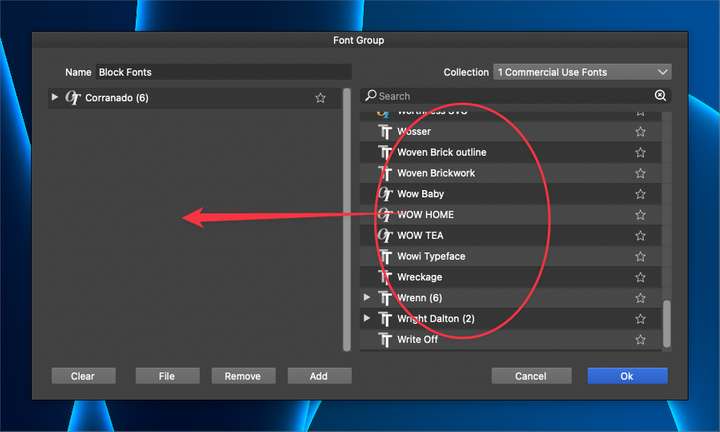Confirm with the Ok button

coord(627,376)
